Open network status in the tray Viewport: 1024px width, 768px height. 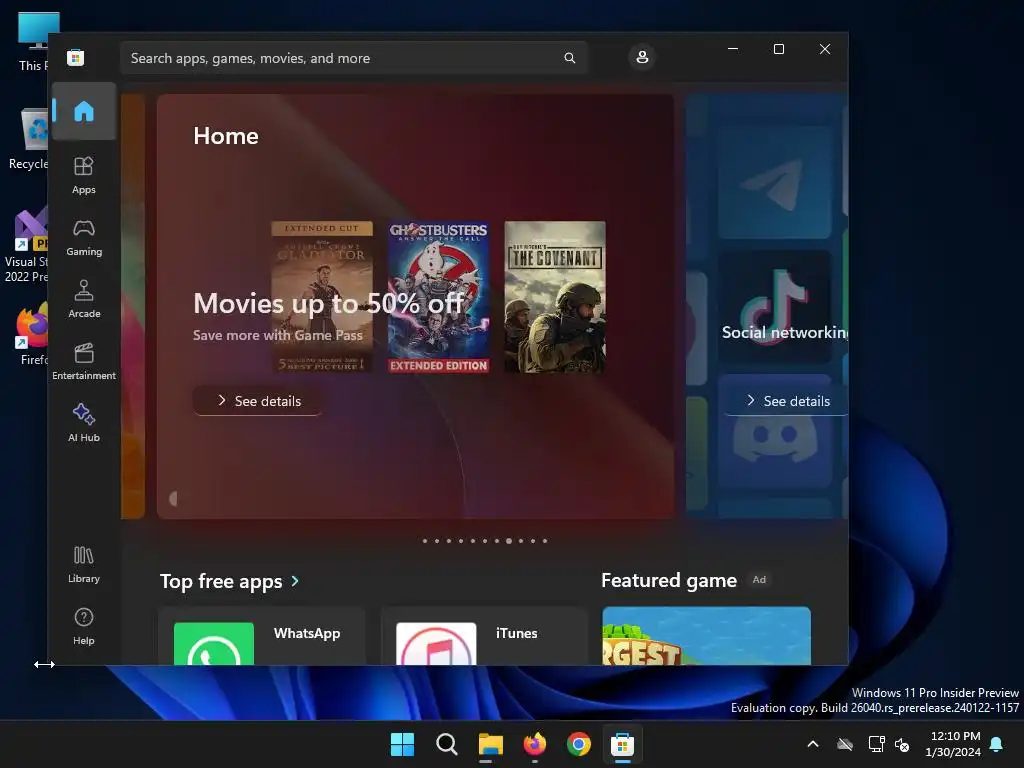[x=876, y=744]
